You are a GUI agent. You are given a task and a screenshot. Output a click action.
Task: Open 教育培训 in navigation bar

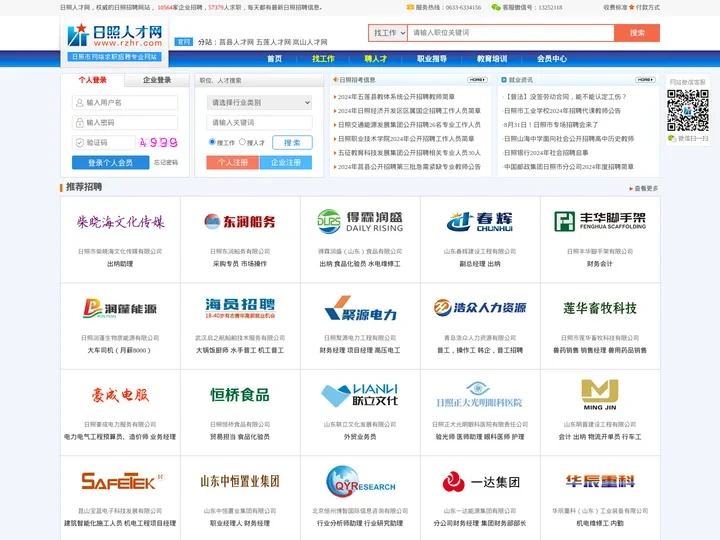click(492, 59)
